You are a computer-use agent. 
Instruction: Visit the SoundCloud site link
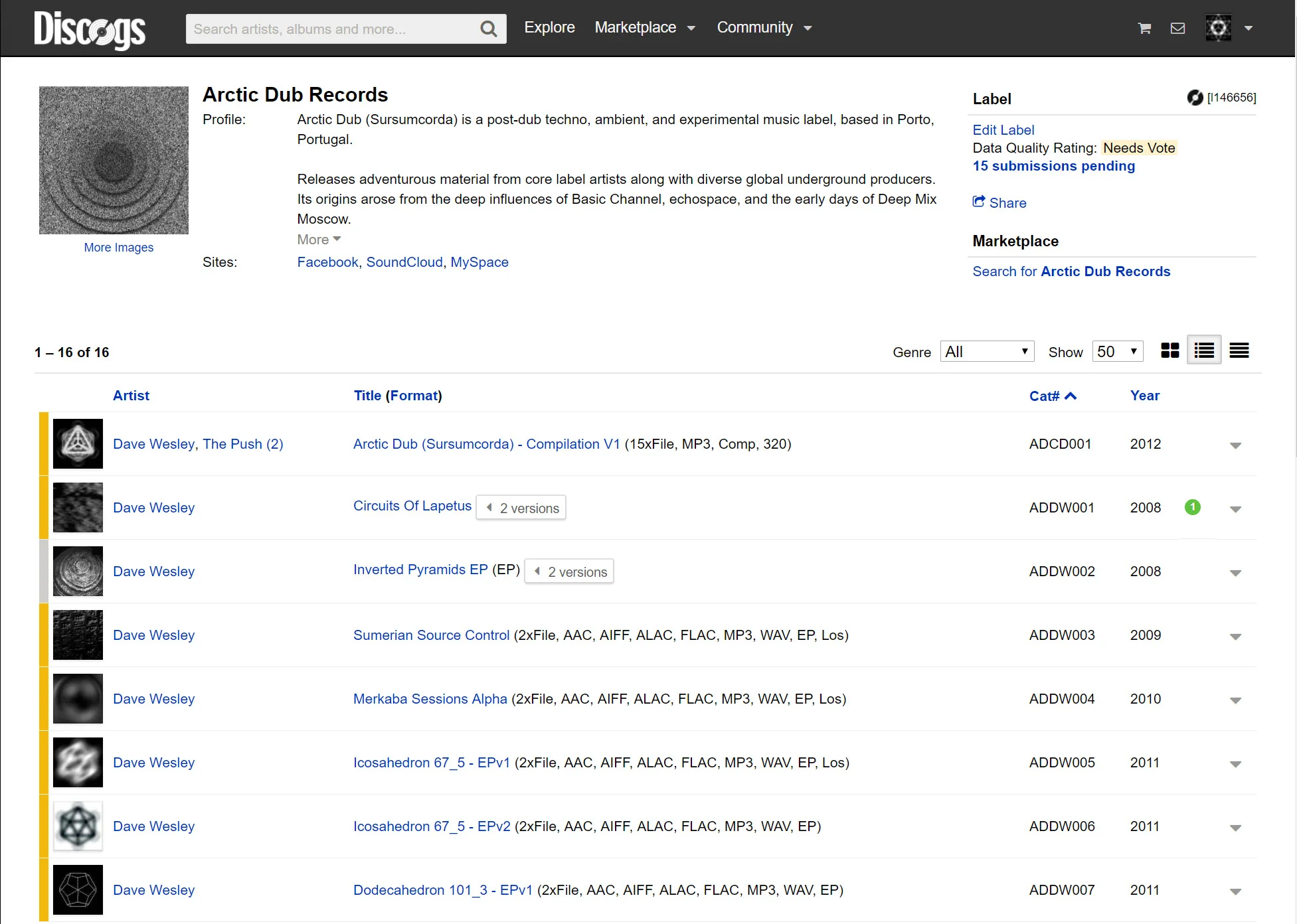pos(404,262)
